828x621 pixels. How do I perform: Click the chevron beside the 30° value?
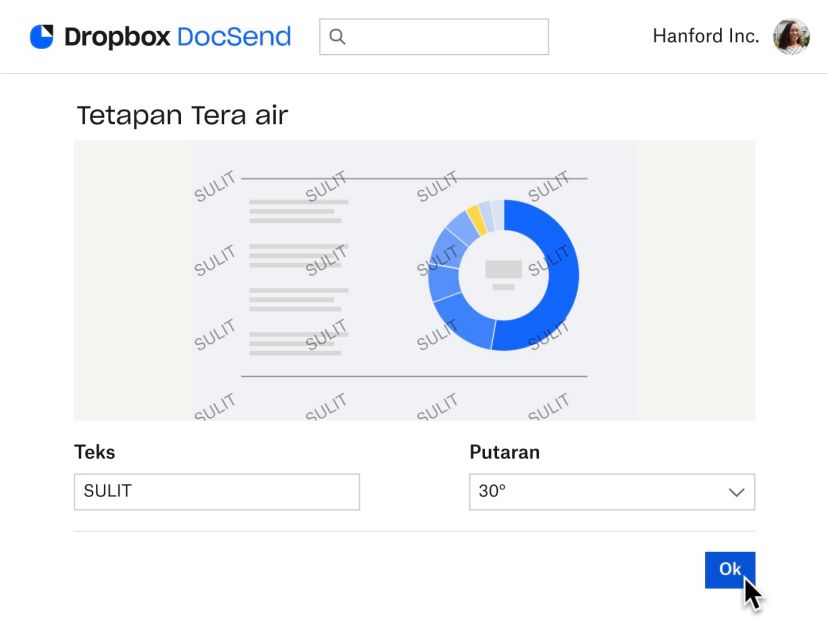tap(736, 492)
